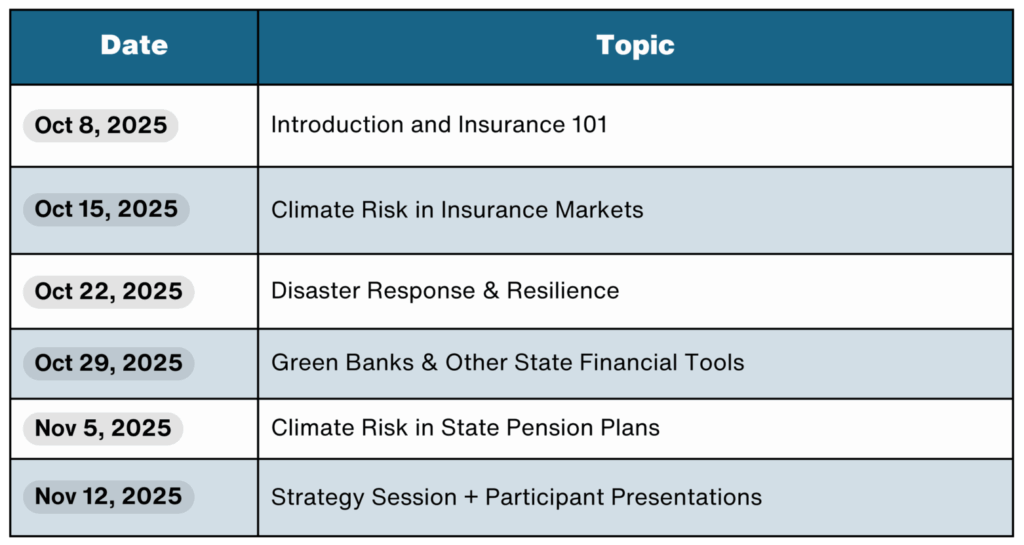
Task: Click the ampersand in Disaster Response row
Action: tap(491, 291)
